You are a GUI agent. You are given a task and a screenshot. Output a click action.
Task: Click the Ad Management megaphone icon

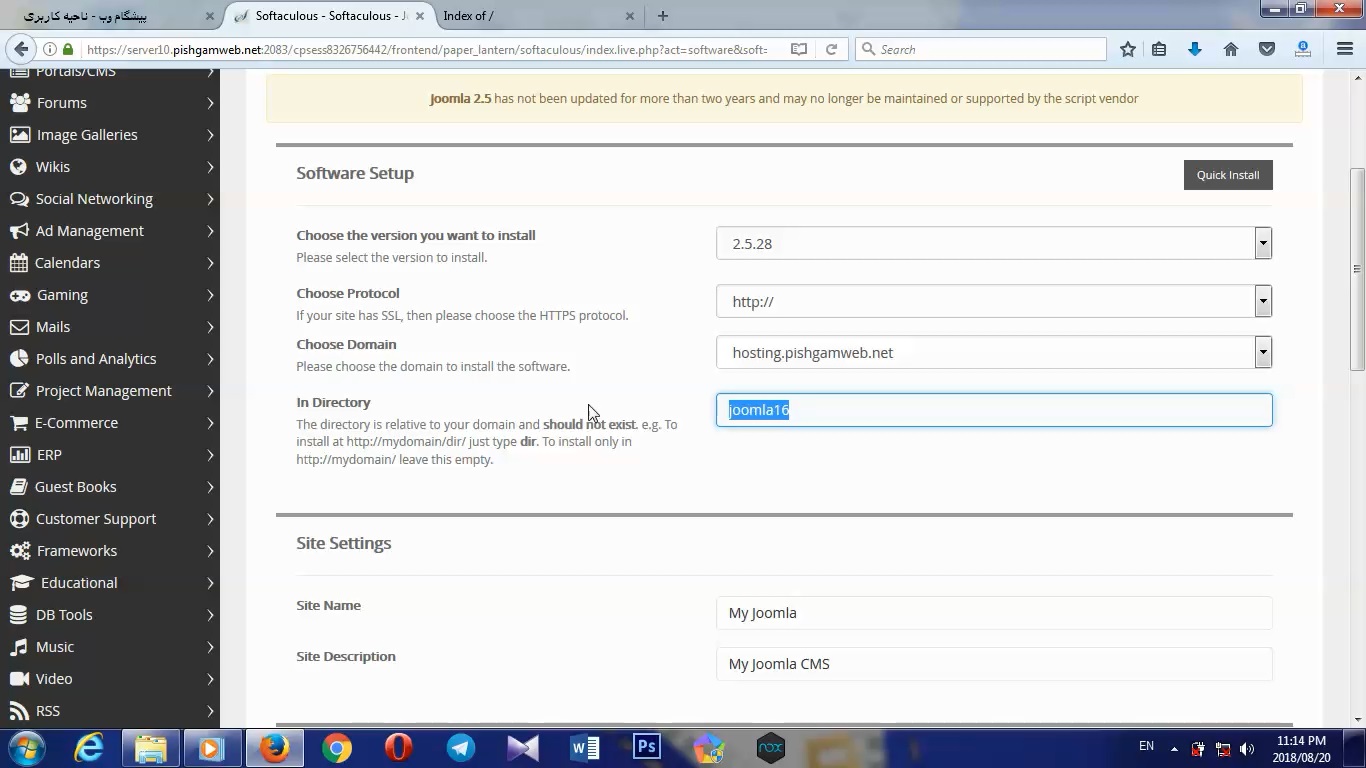coord(18,231)
